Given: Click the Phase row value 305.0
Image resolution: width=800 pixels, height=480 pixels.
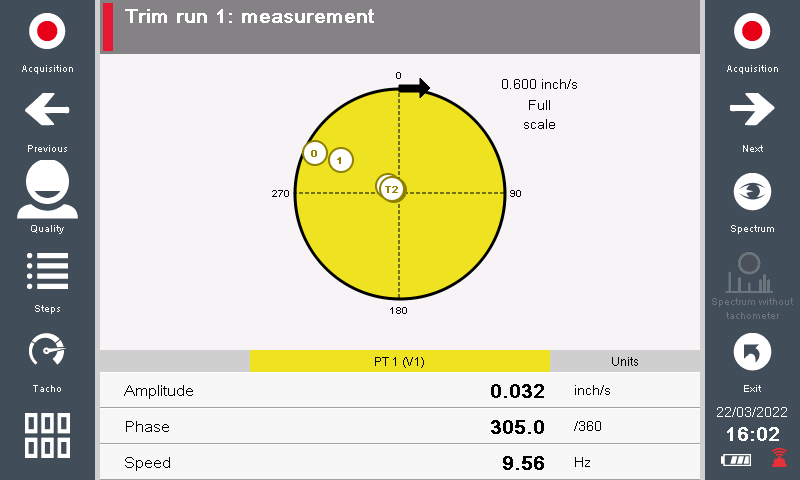Looking at the screenshot, I should point(517,427).
